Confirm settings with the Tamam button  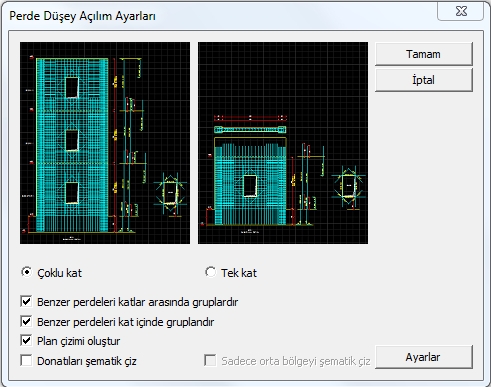tap(424, 54)
